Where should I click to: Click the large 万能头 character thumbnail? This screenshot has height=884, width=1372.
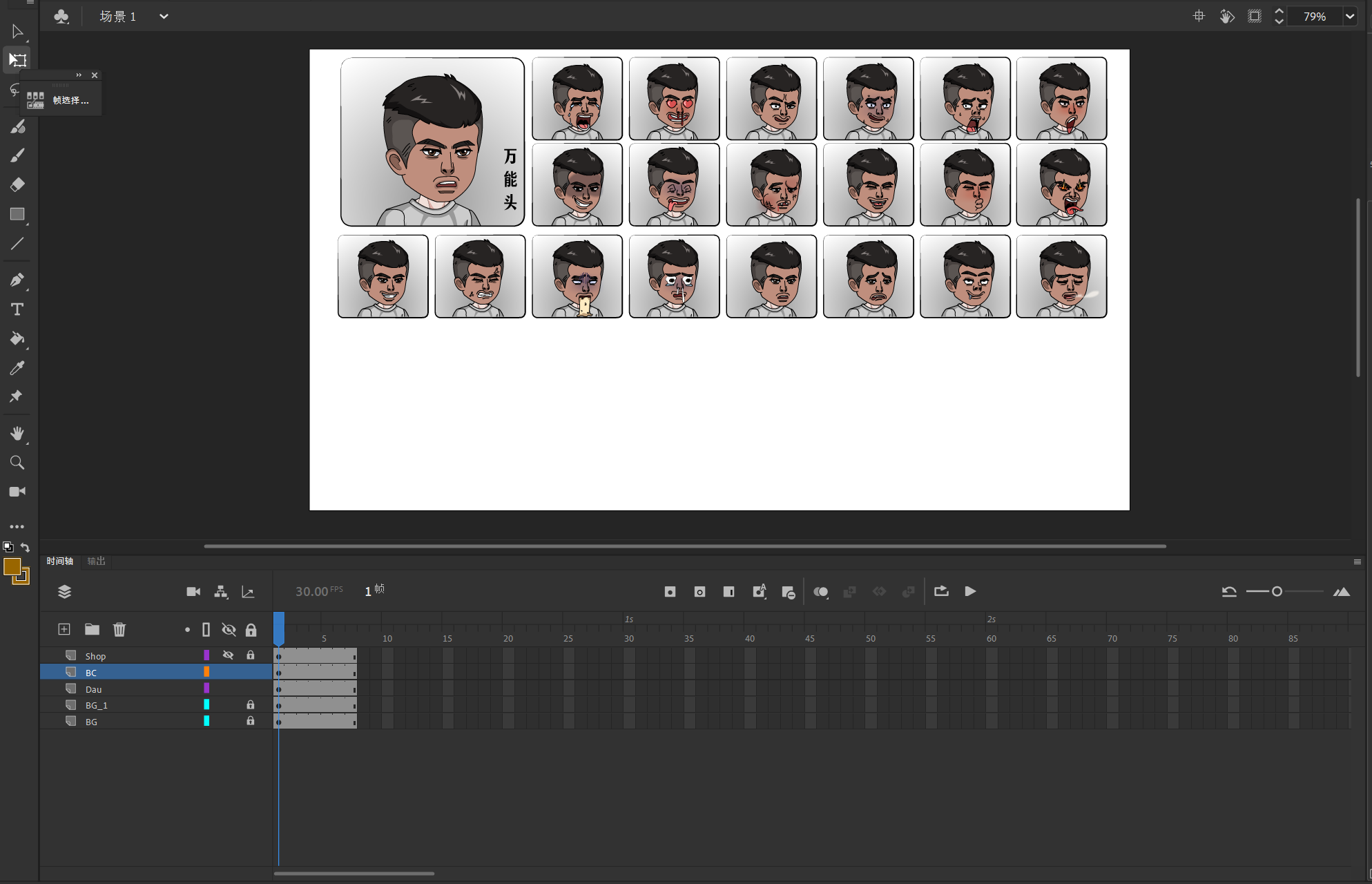coord(432,142)
